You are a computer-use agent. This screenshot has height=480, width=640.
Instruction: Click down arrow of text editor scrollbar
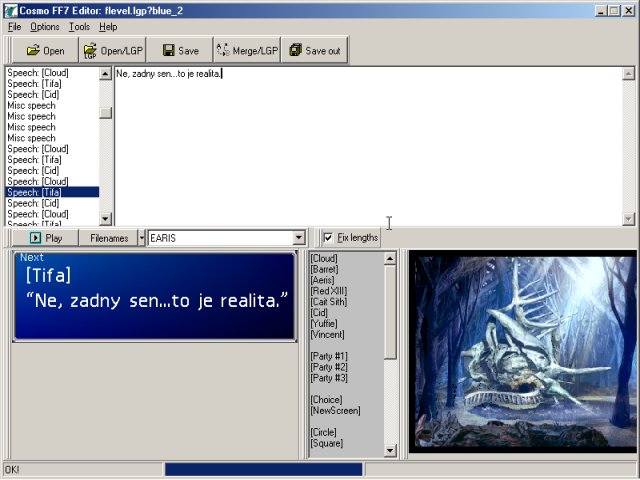[628, 219]
